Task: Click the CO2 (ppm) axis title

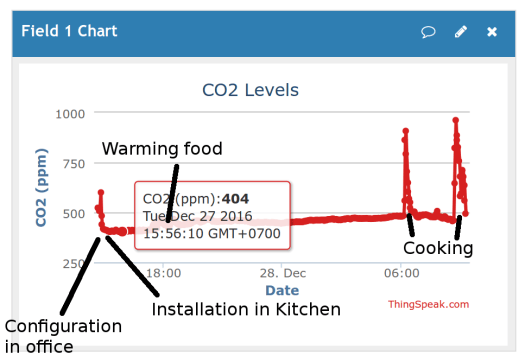Action: pos(41,188)
